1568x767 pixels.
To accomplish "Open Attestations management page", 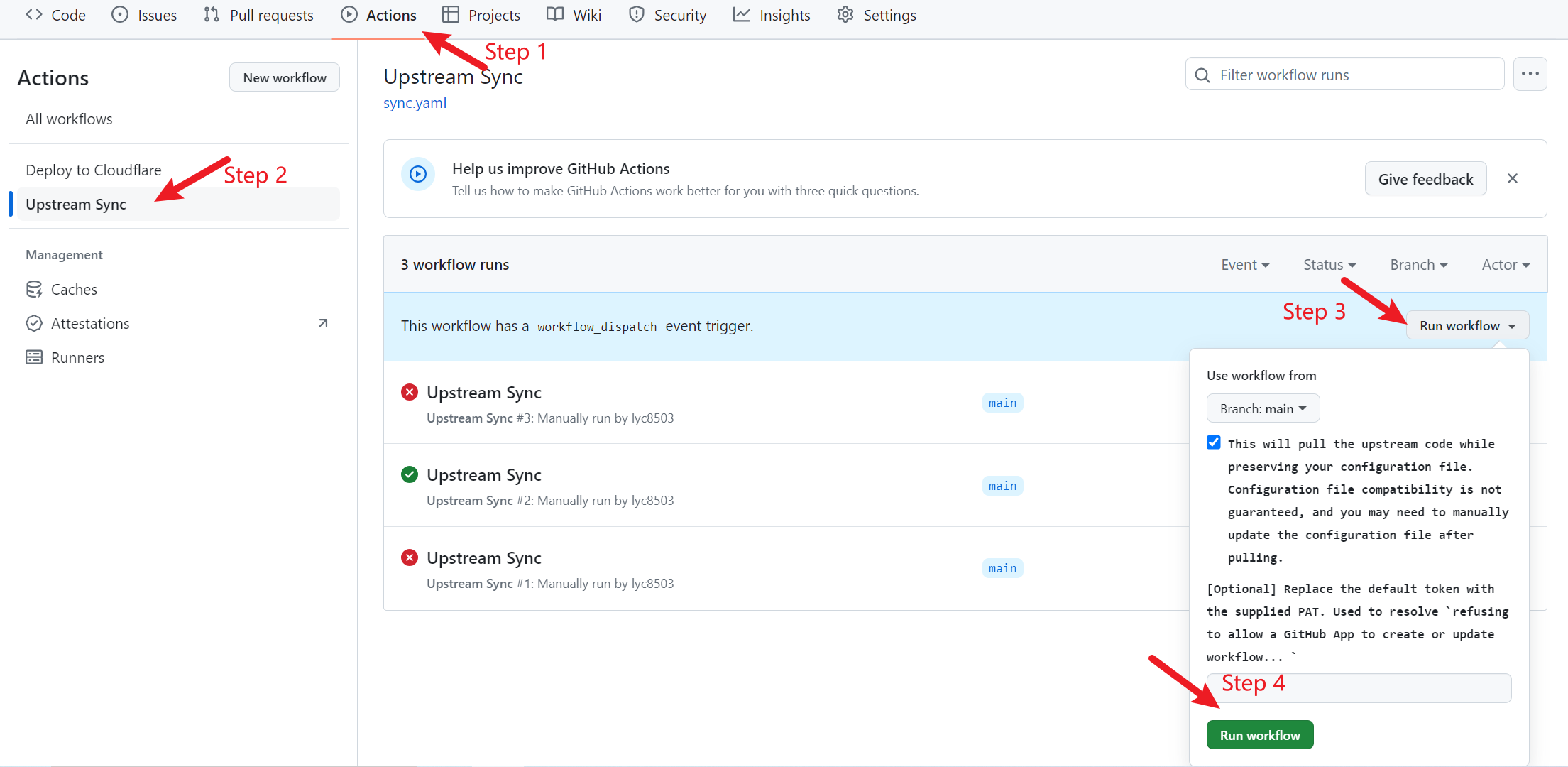I will (x=90, y=323).
